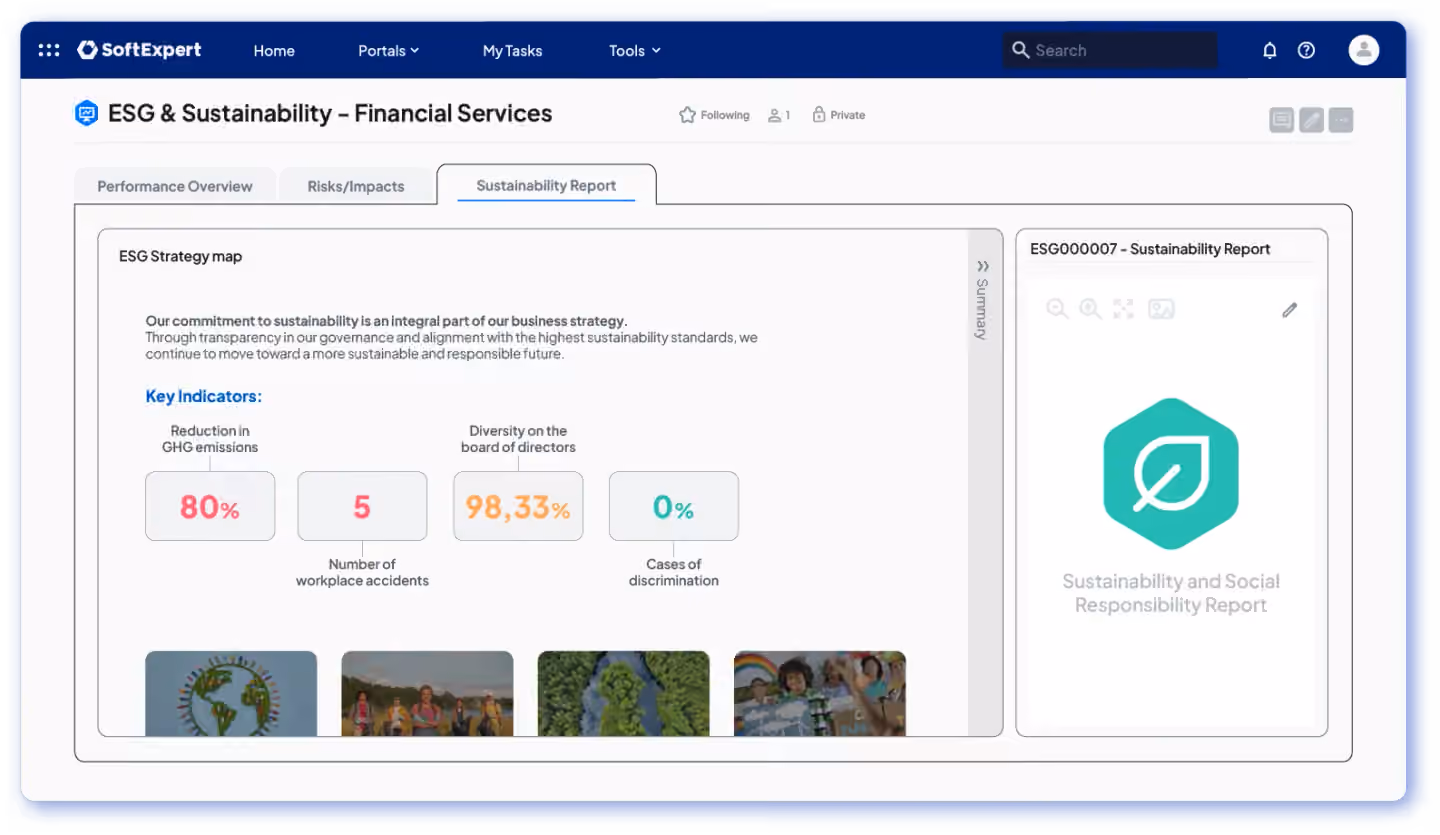Fit the report preview to screen
1440x835 pixels.
click(1123, 309)
